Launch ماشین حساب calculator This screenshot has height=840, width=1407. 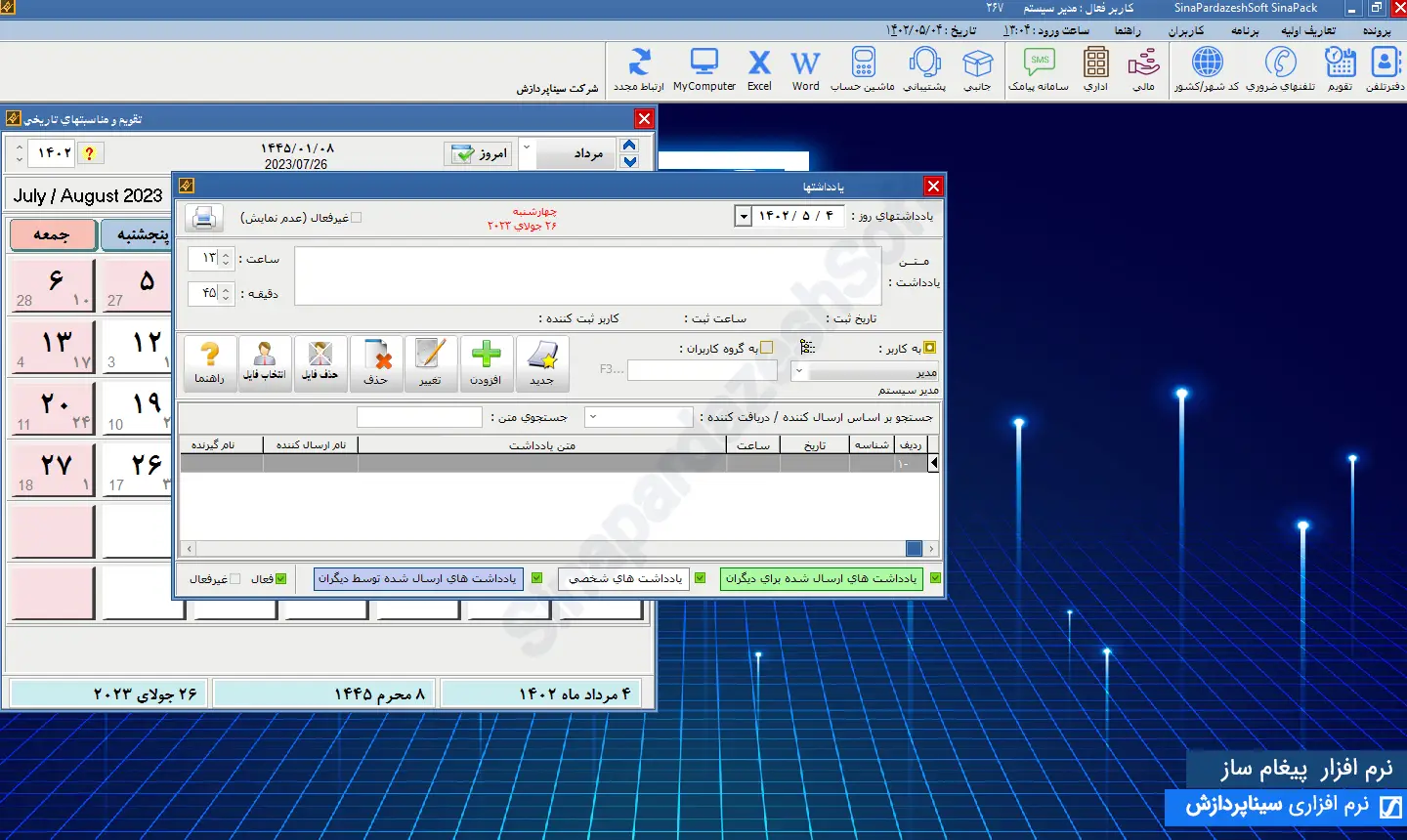click(x=863, y=69)
